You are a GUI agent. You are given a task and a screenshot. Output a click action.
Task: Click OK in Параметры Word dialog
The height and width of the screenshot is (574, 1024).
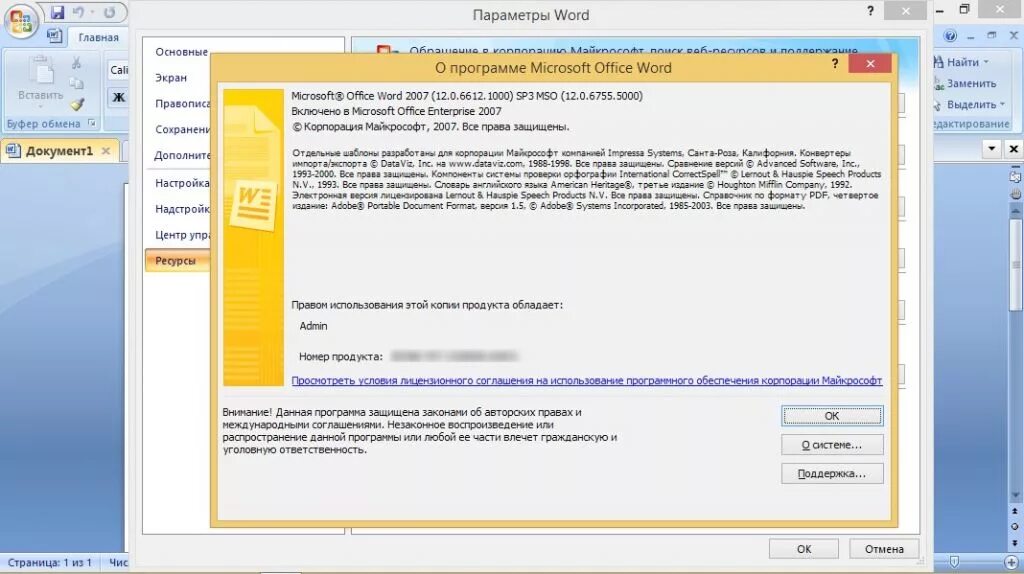tap(804, 549)
